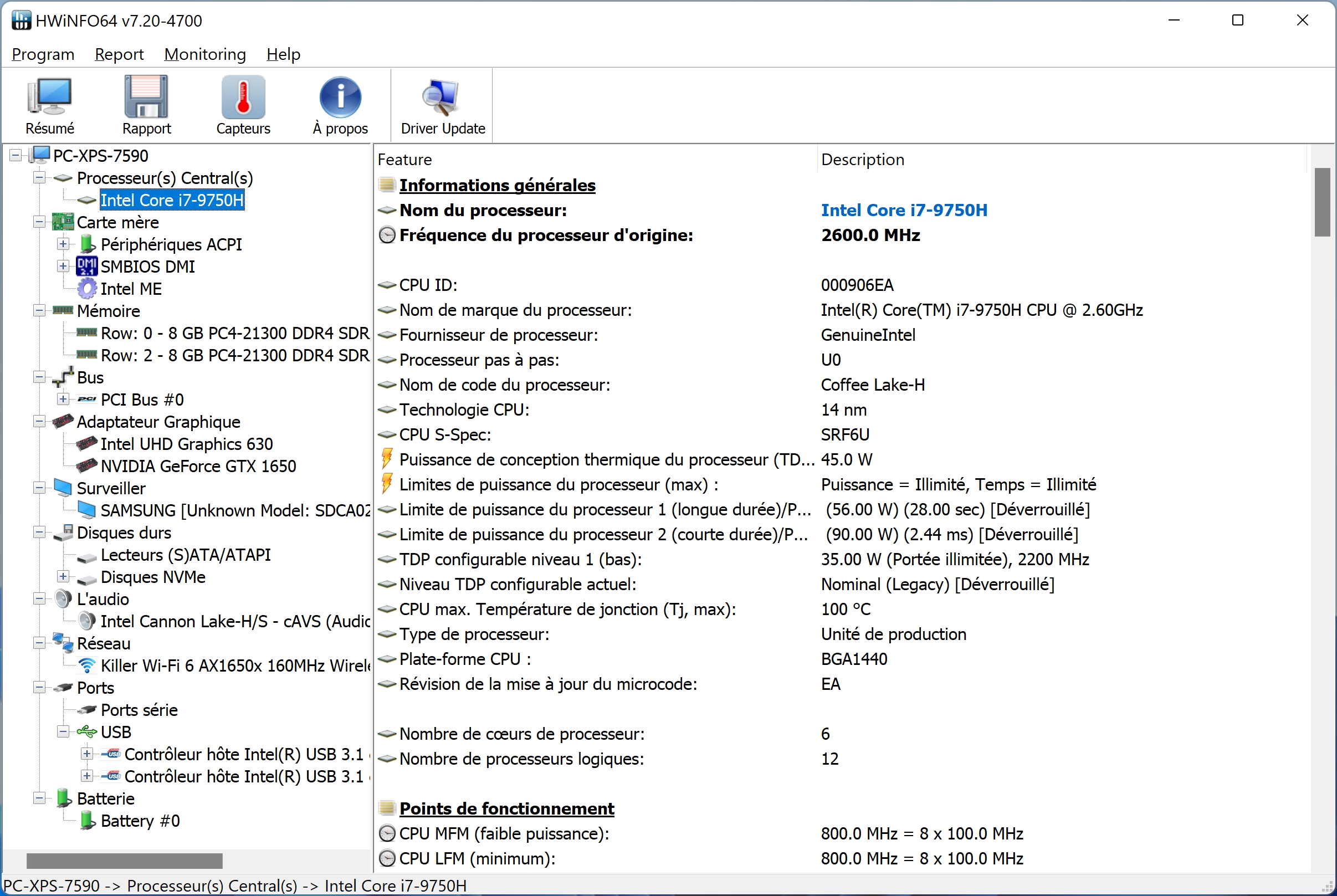This screenshot has height=896, width=1337.
Task: Click the Informations générales heading
Action: [497, 185]
